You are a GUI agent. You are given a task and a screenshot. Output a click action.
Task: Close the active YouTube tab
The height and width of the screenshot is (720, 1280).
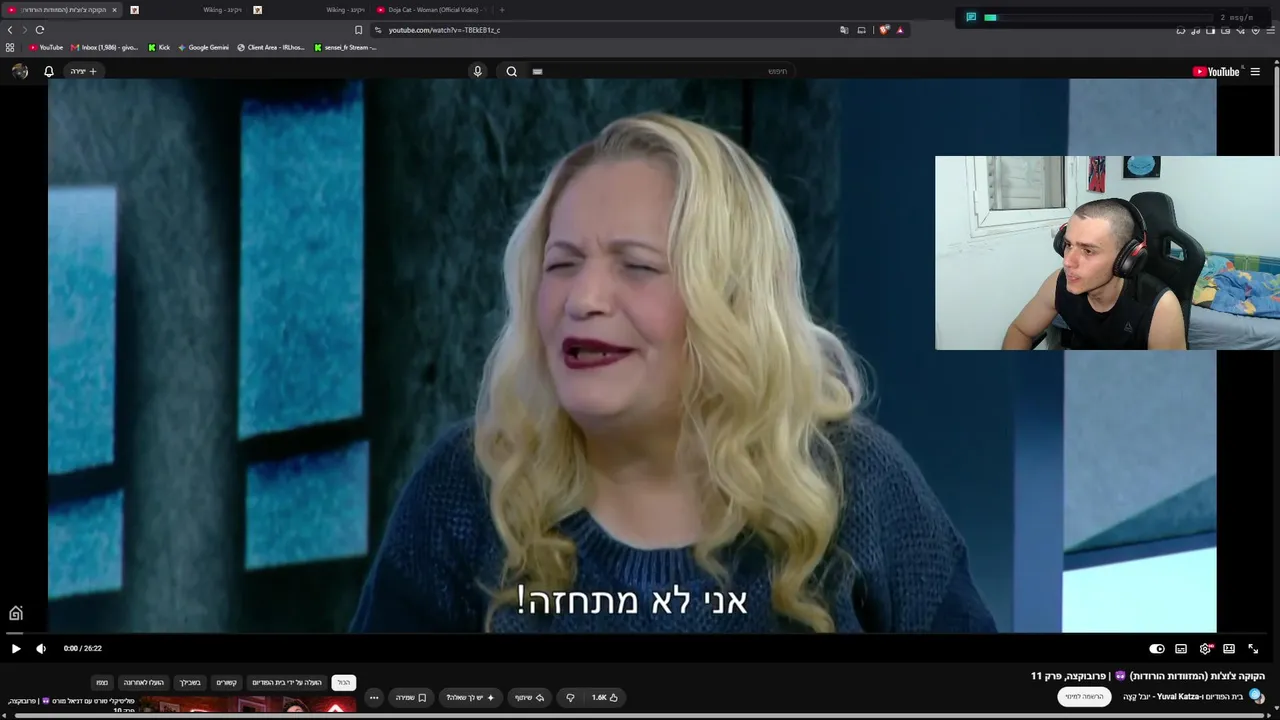click(114, 10)
